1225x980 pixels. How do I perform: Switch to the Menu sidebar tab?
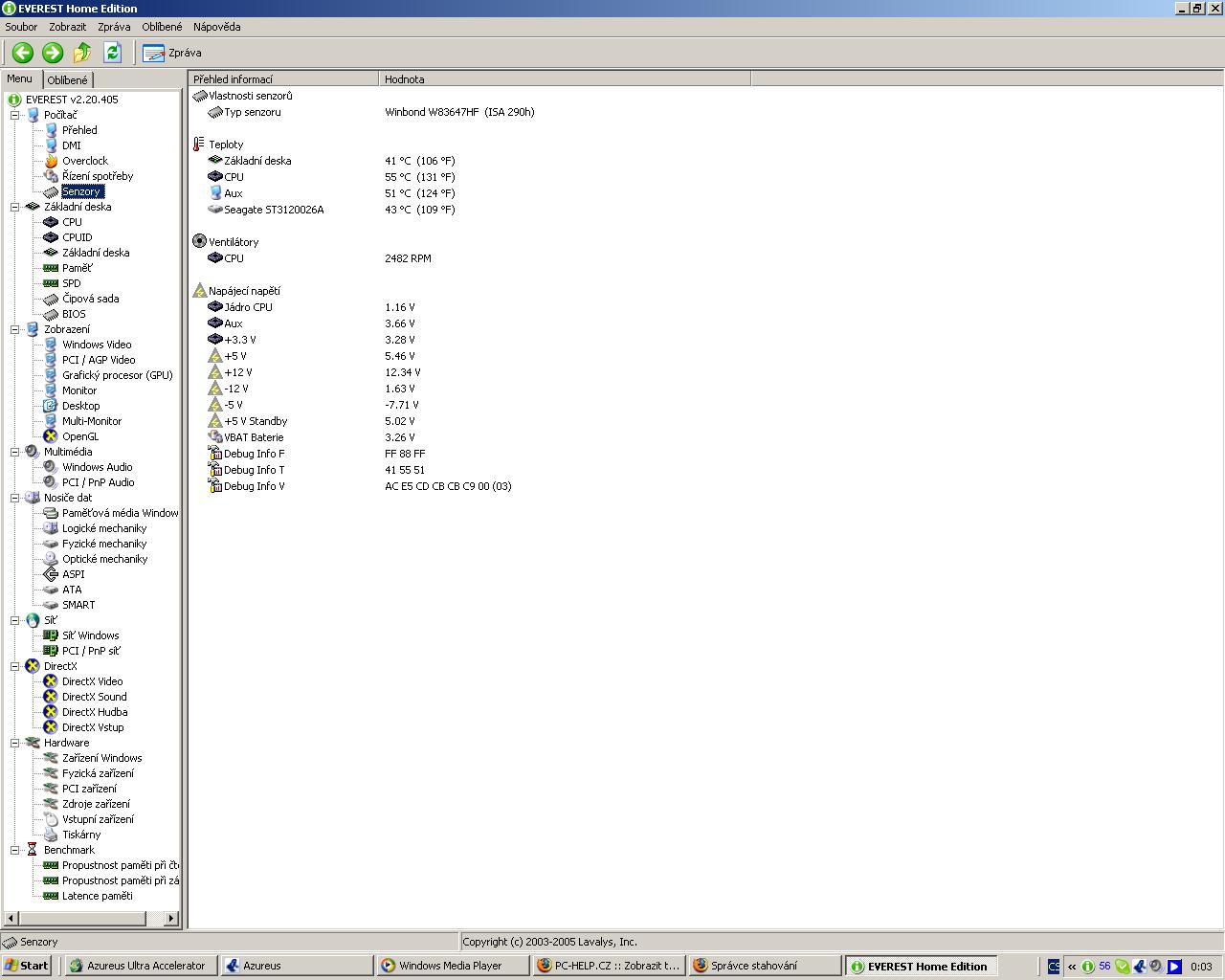pyautogui.click(x=20, y=79)
